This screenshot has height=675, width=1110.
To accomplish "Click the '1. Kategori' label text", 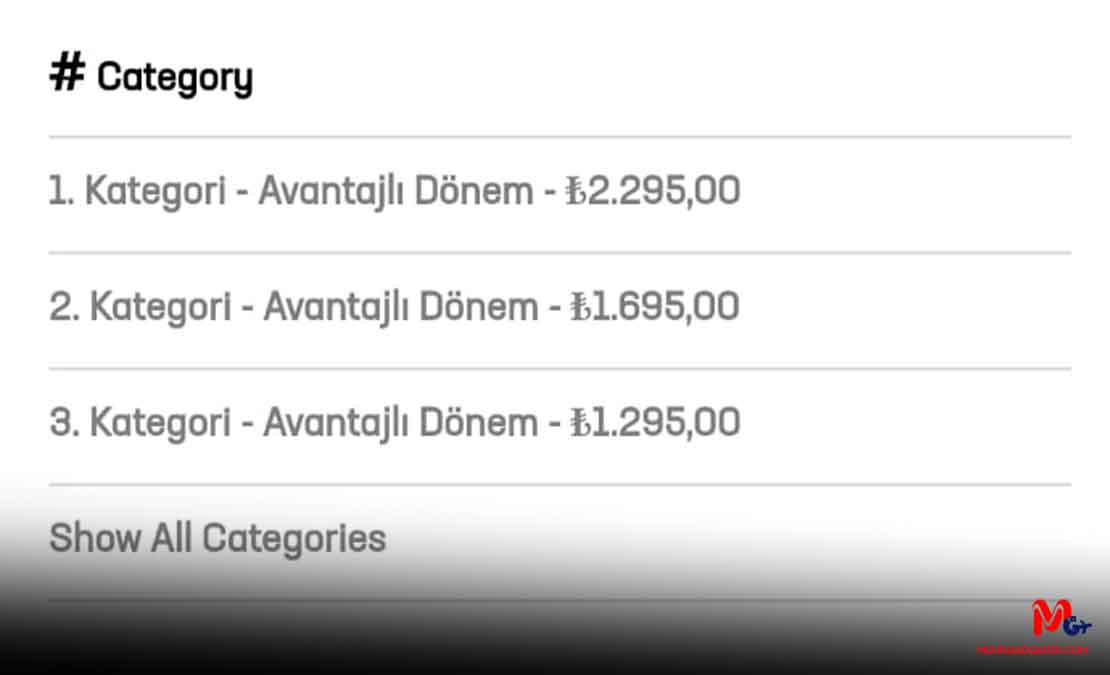I will coord(137,193).
